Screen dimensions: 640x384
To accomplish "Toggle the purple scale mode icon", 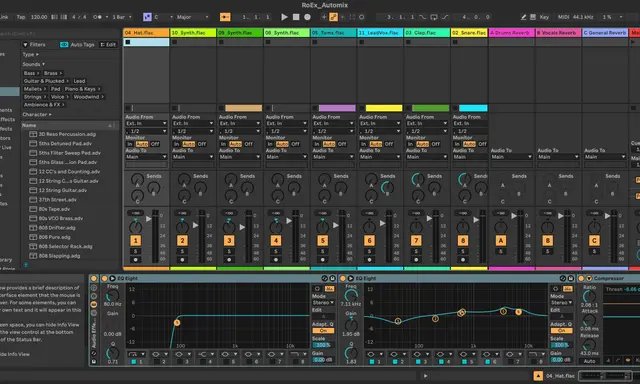I will click(x=147, y=17).
